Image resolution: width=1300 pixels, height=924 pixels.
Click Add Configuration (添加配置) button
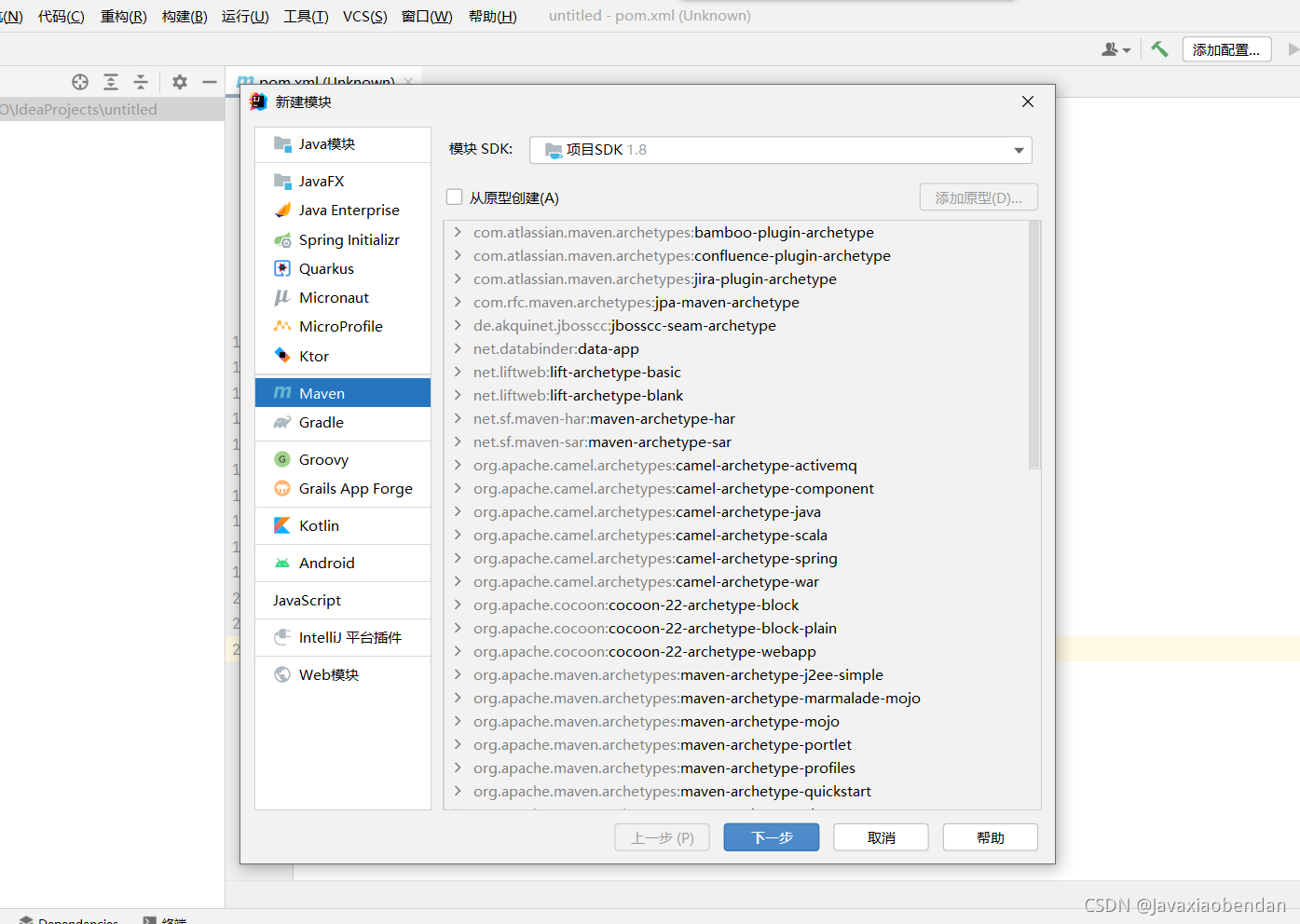(x=1226, y=49)
